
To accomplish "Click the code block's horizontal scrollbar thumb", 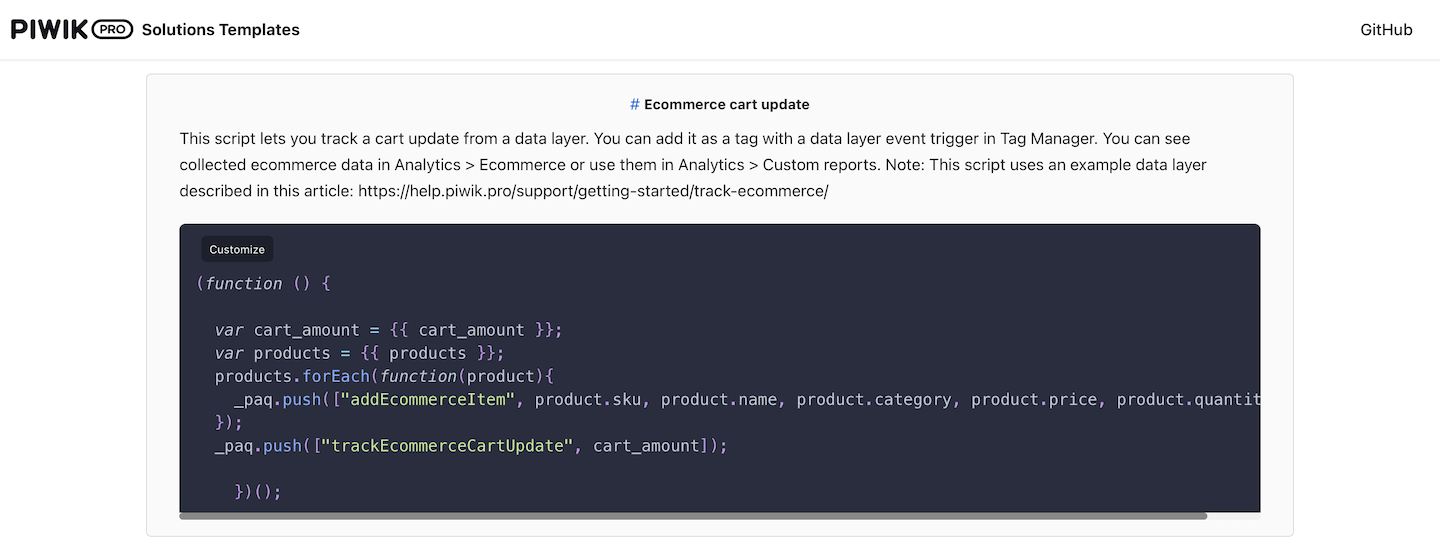I will click(x=692, y=516).
